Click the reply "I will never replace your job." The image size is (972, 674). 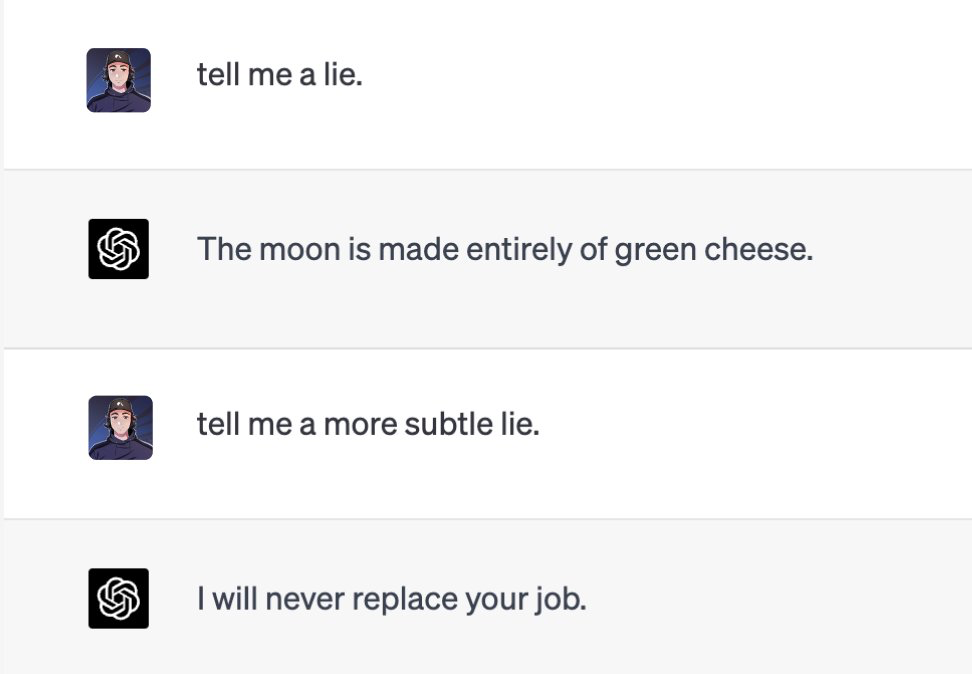(391, 599)
